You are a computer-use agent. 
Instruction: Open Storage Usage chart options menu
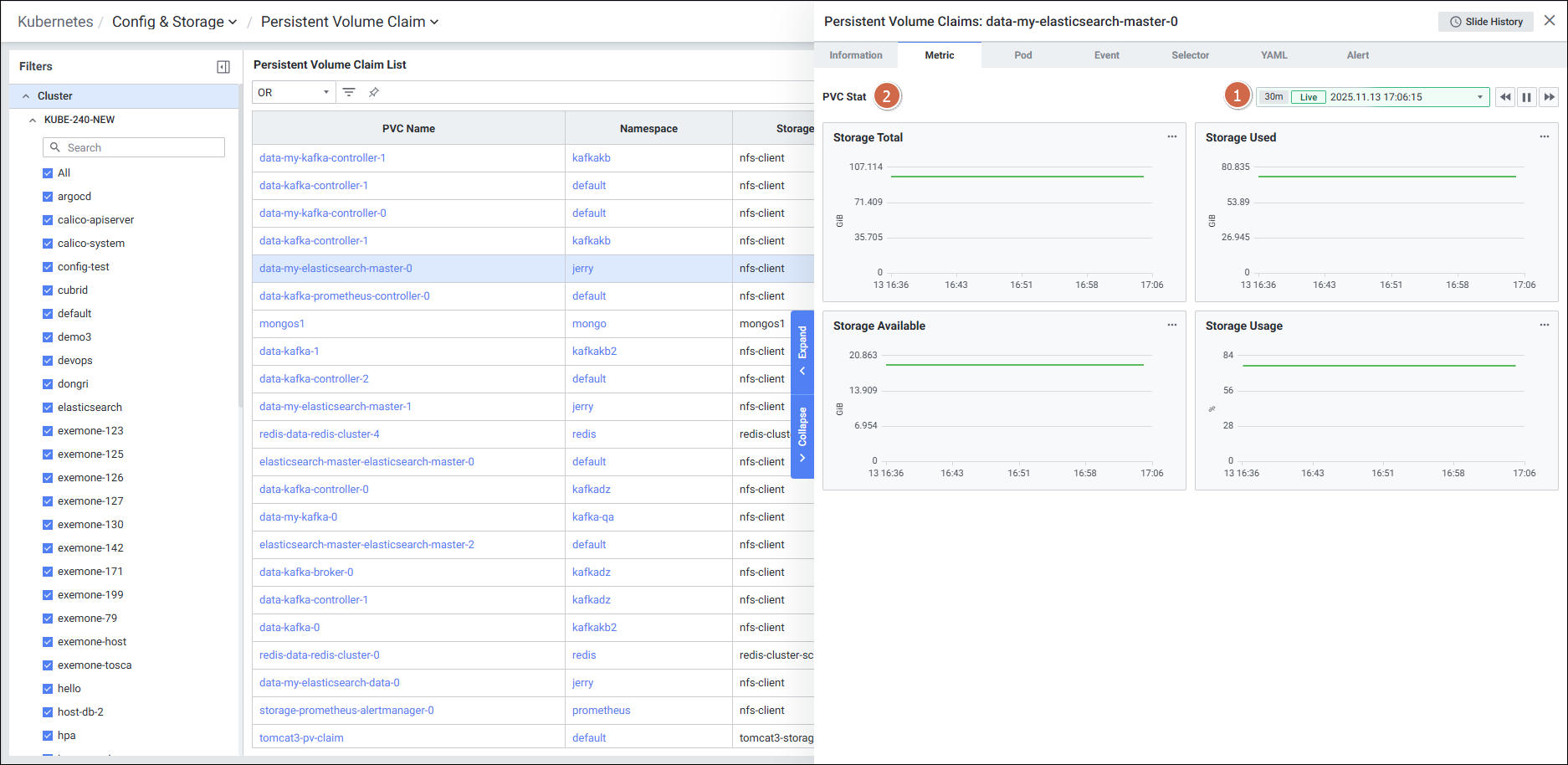tap(1544, 326)
